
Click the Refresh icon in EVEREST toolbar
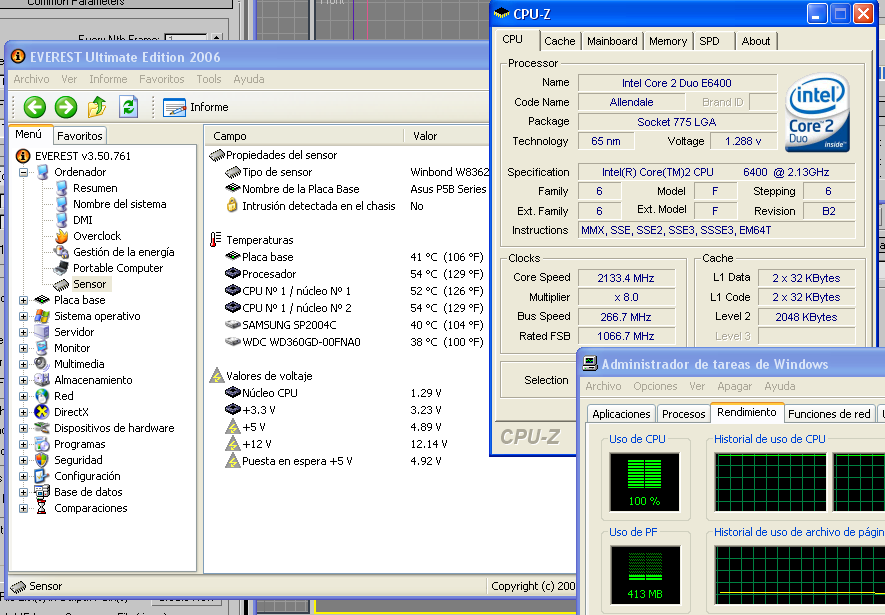click(129, 107)
